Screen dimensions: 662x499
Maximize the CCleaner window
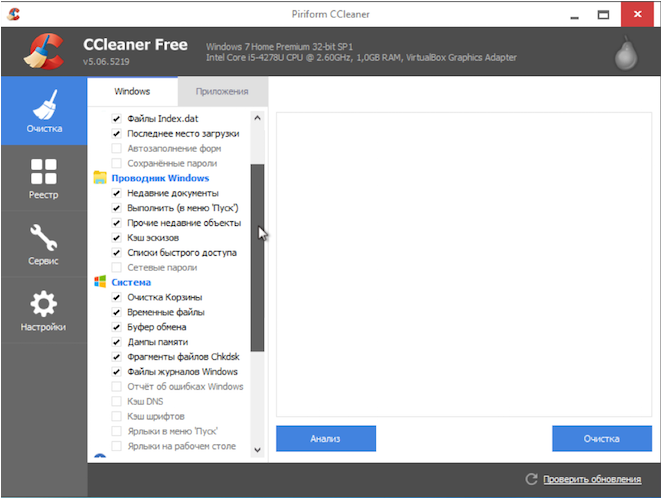(x=603, y=15)
